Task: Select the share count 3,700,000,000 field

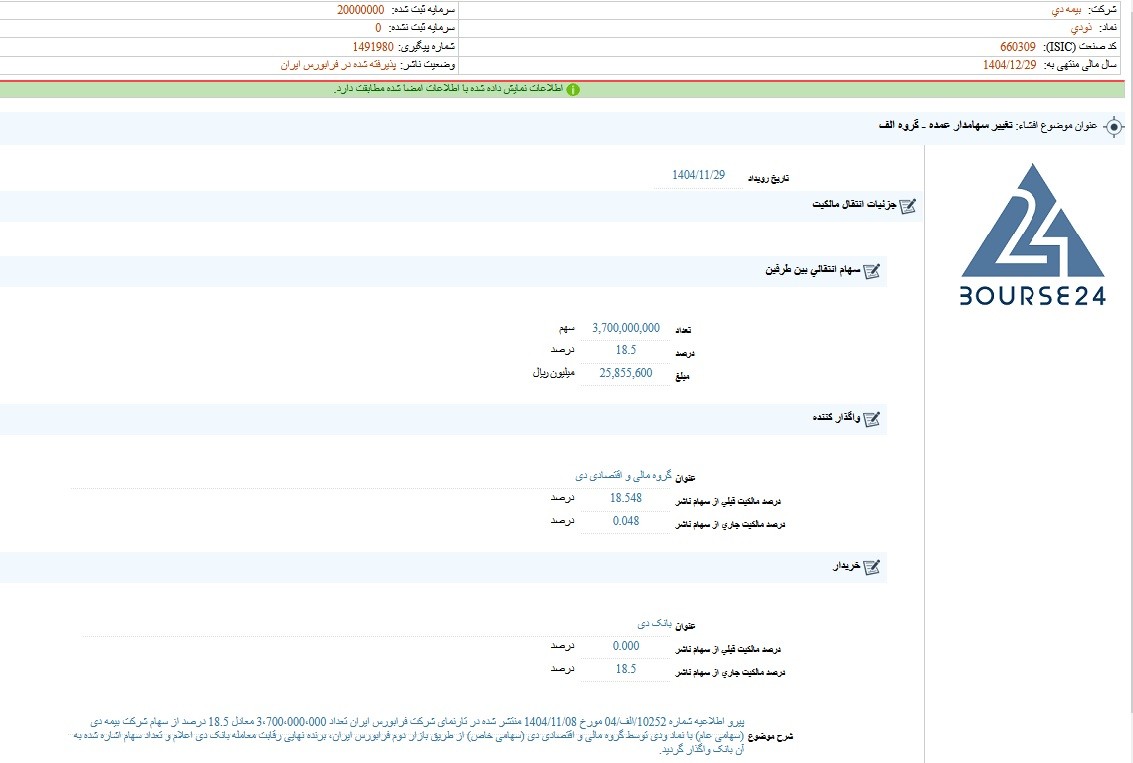Action: pyautogui.click(x=626, y=328)
